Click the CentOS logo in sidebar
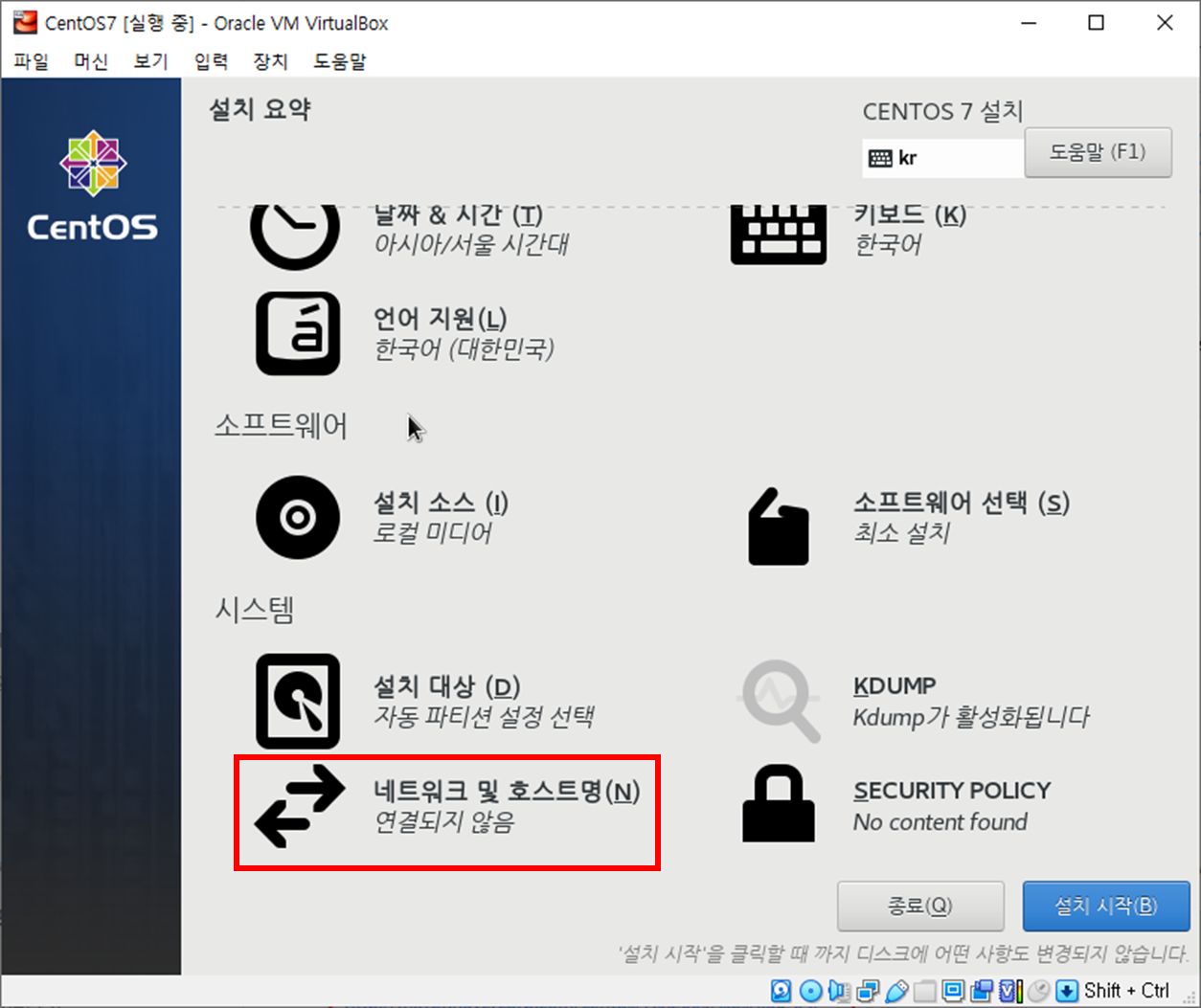Viewport: 1201px width, 1008px height. click(92, 185)
